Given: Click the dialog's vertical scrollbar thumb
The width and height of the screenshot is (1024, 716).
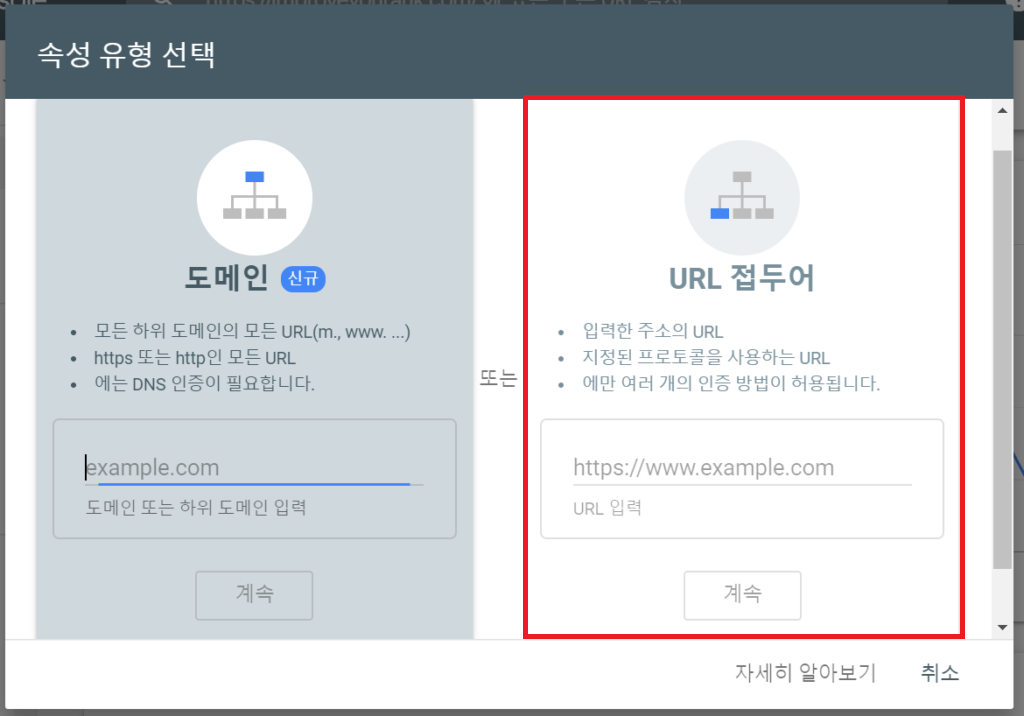Looking at the screenshot, I should [1003, 360].
